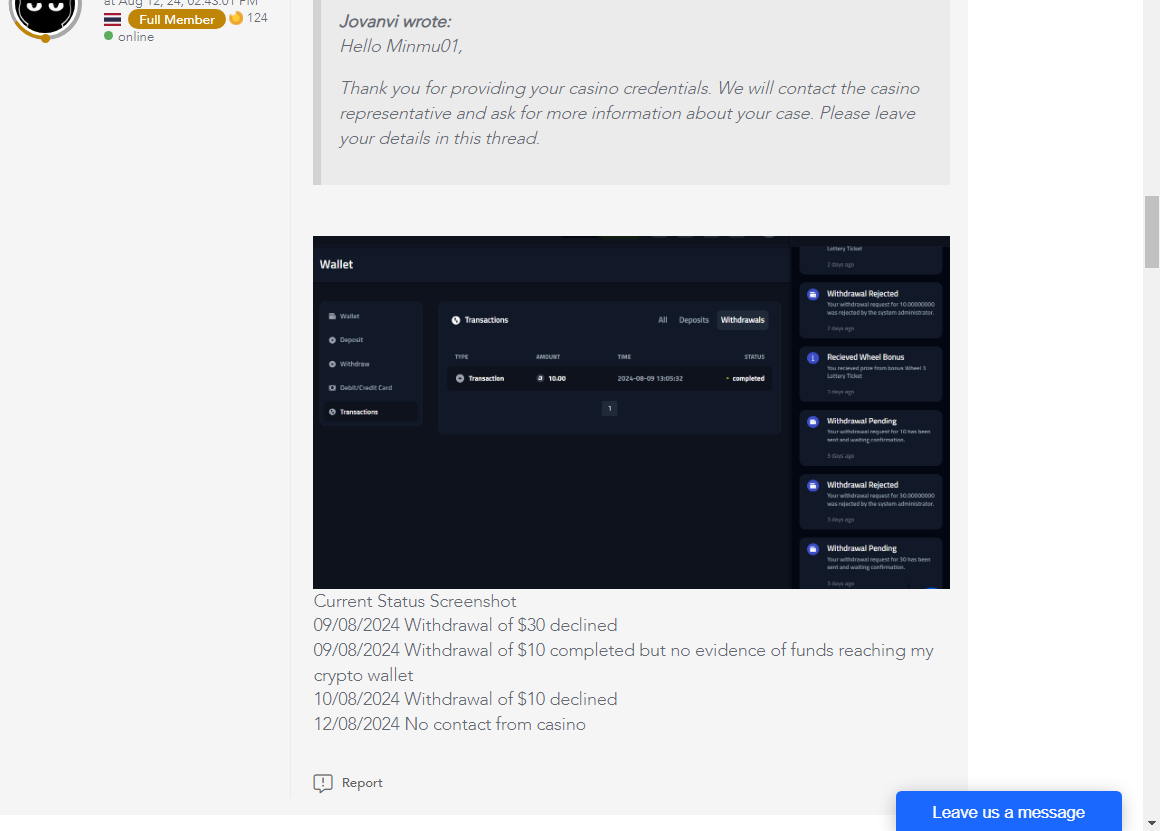This screenshot has width=1160, height=831.
Task: Click page 1 pagination button
Action: [609, 408]
